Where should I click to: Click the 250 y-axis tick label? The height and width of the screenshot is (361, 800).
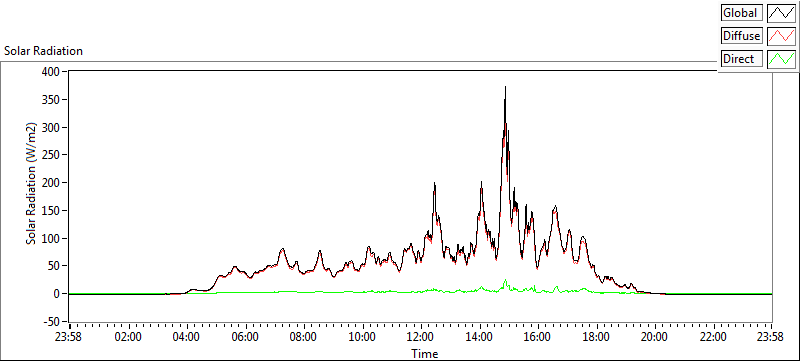coord(51,155)
